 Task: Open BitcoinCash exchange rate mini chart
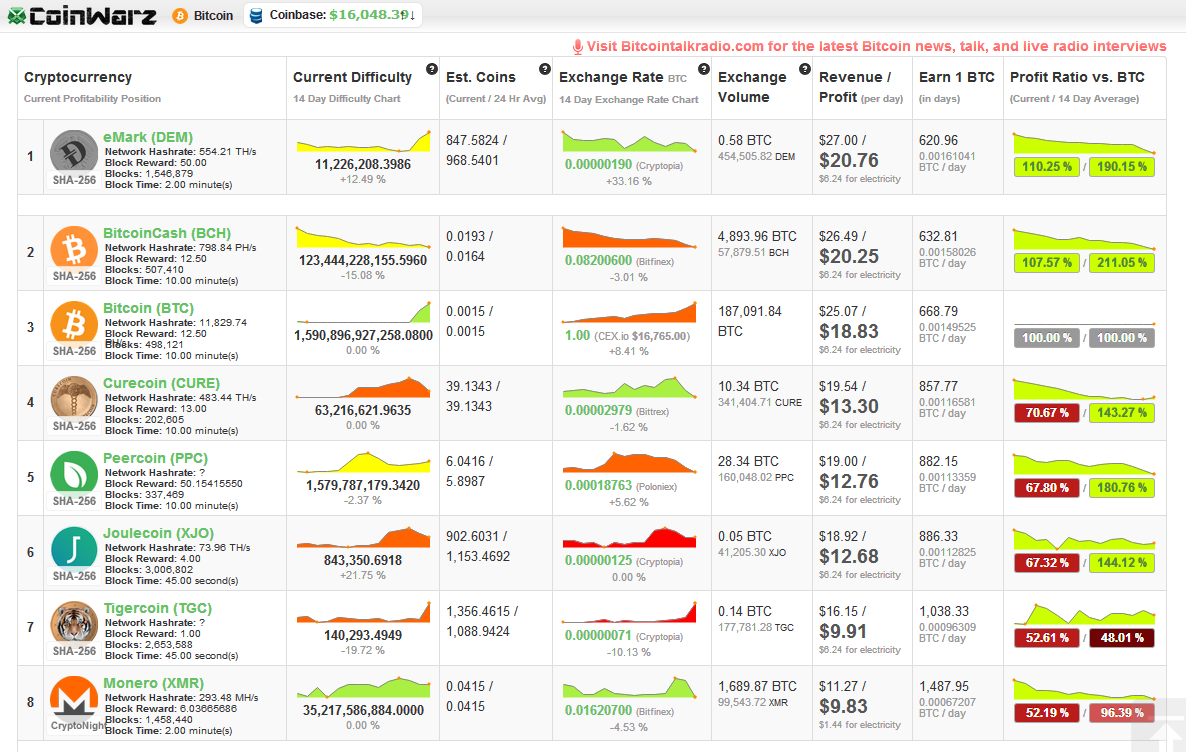pos(629,238)
